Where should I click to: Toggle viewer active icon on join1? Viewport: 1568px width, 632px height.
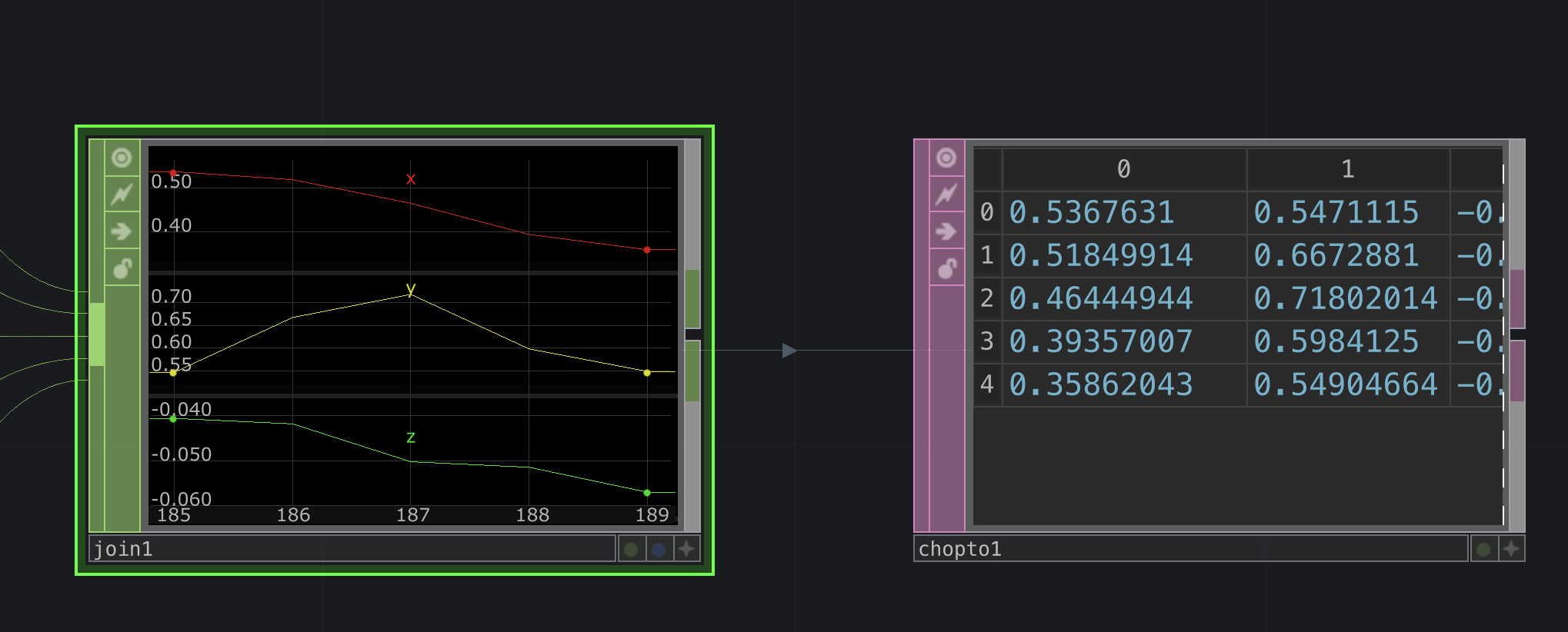[122, 158]
